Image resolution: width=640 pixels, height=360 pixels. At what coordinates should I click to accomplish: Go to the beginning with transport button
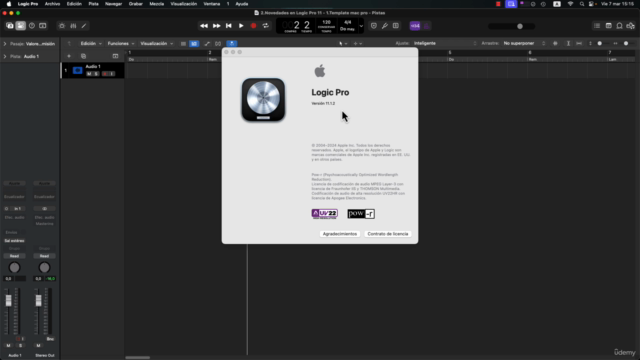coord(229,26)
